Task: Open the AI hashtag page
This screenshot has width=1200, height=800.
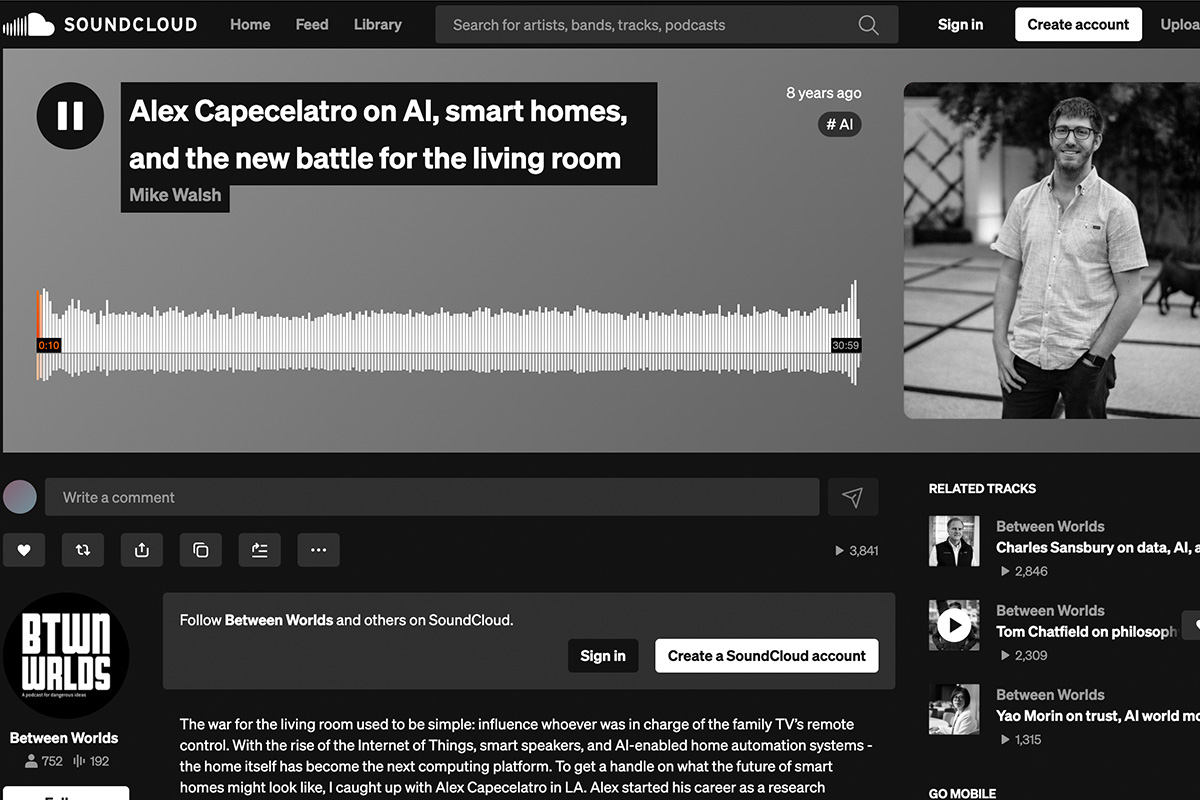Action: (839, 124)
